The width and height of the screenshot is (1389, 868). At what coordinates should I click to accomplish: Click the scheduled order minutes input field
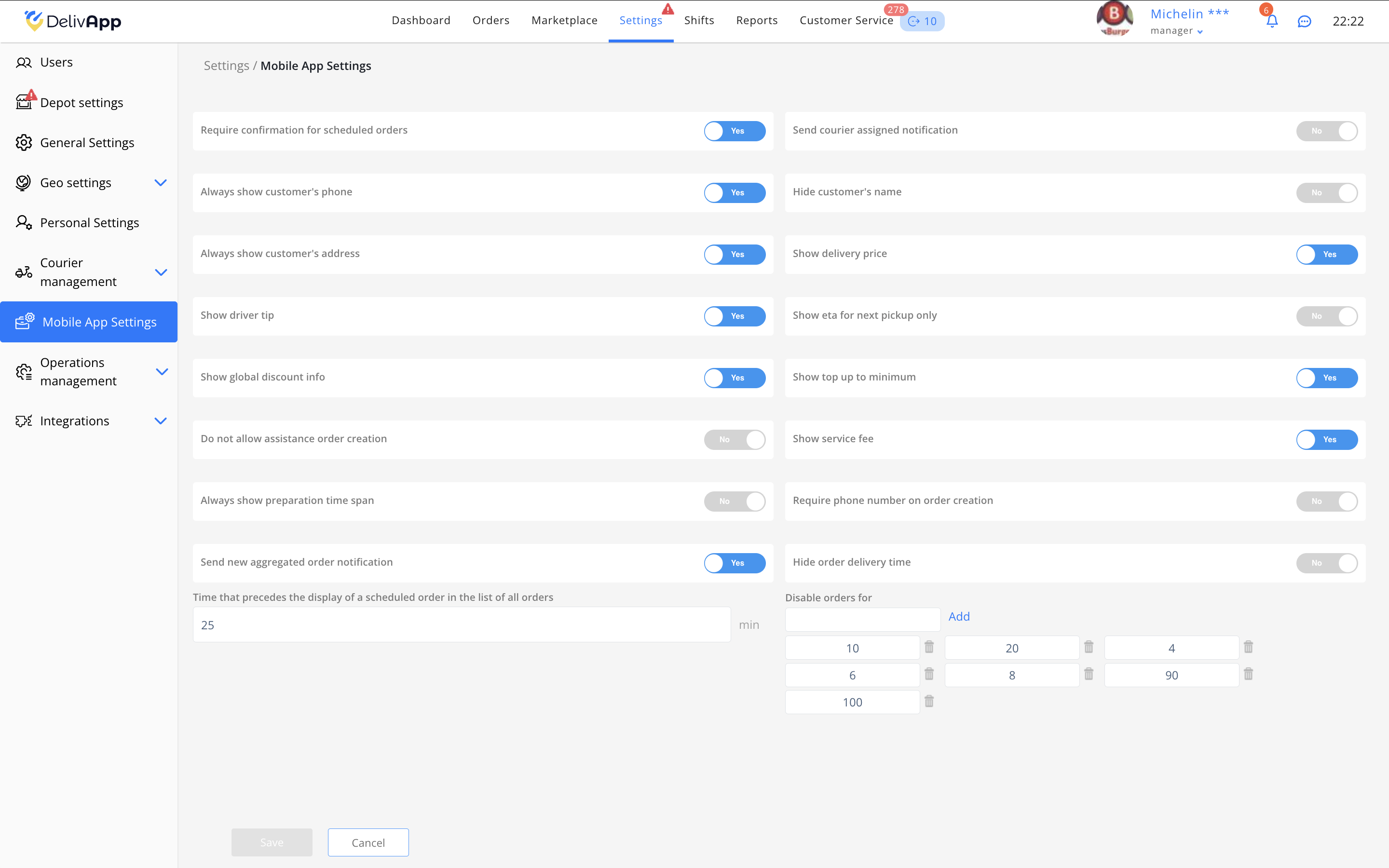(462, 624)
